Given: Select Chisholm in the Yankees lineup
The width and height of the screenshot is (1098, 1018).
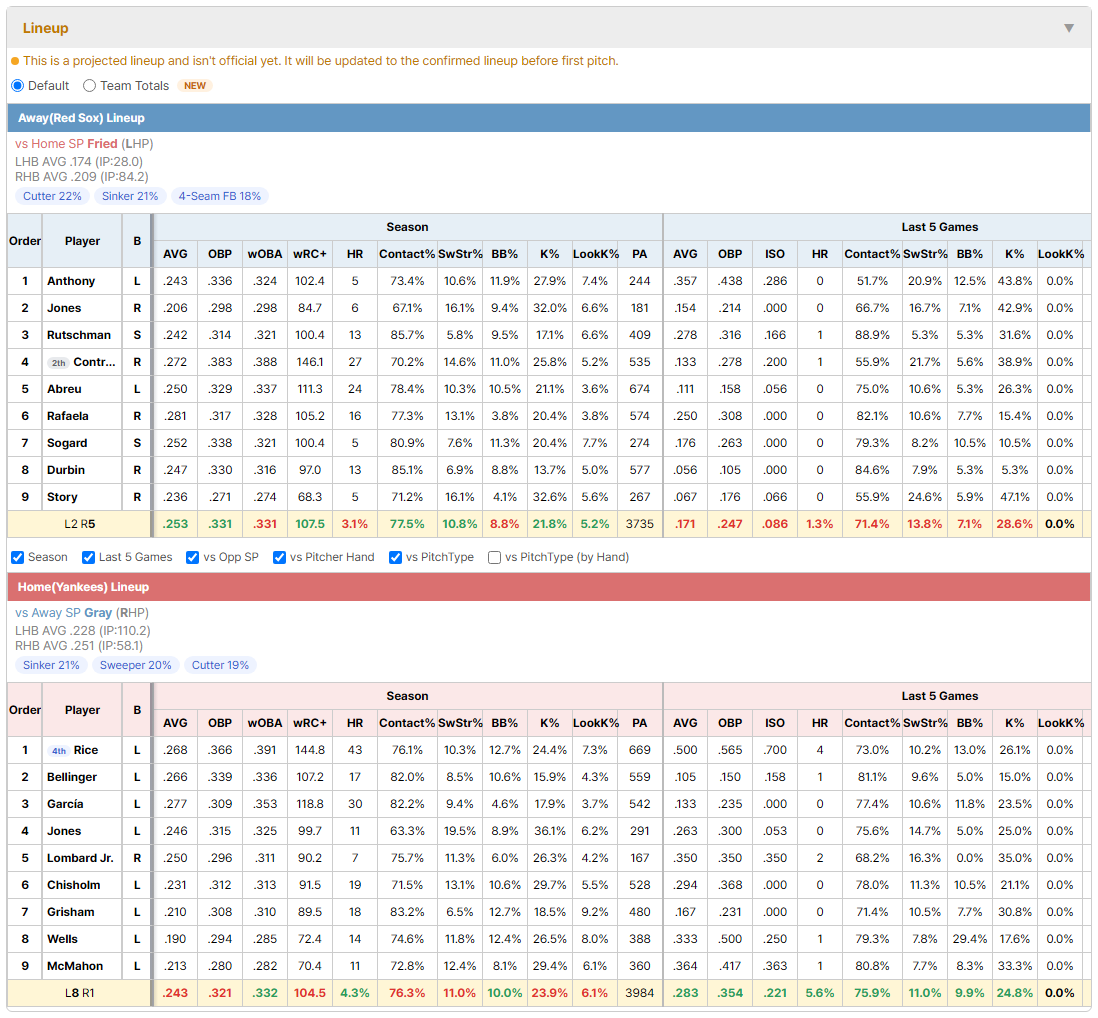Looking at the screenshot, I should pyautogui.click(x=74, y=886).
